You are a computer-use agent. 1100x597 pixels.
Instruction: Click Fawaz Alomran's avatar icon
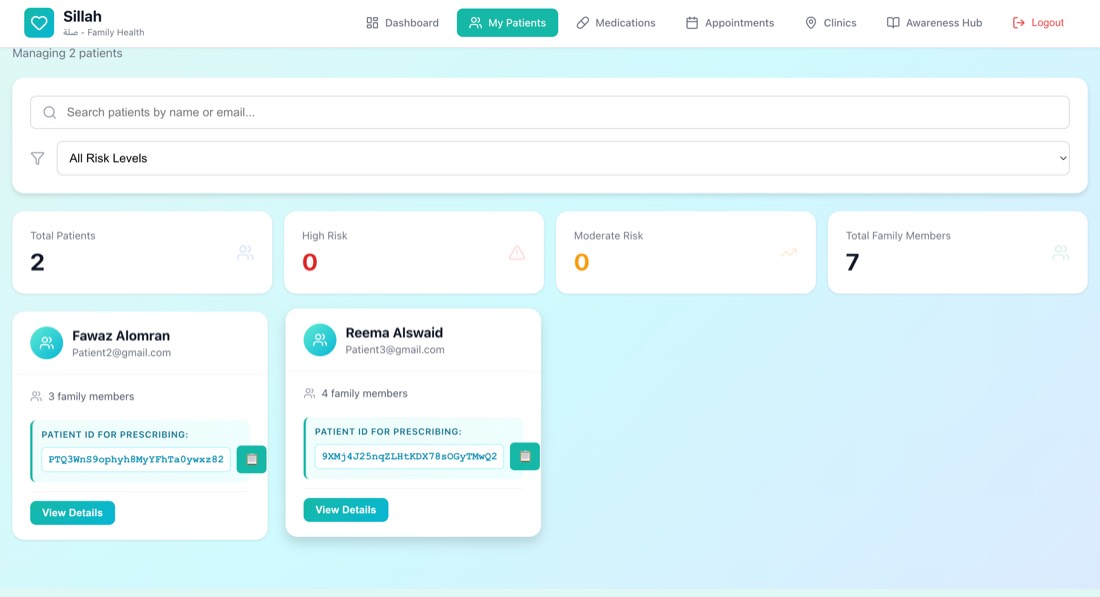point(46,343)
